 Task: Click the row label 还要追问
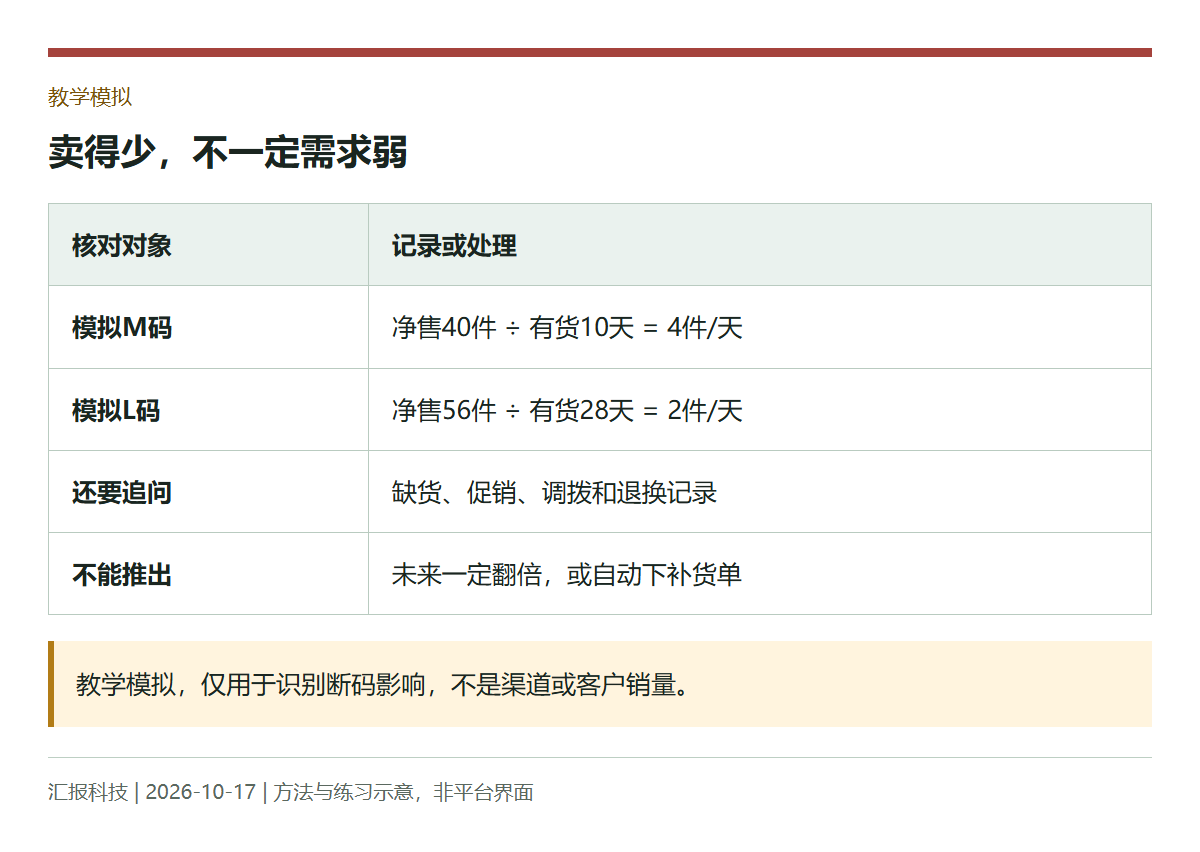208,492
